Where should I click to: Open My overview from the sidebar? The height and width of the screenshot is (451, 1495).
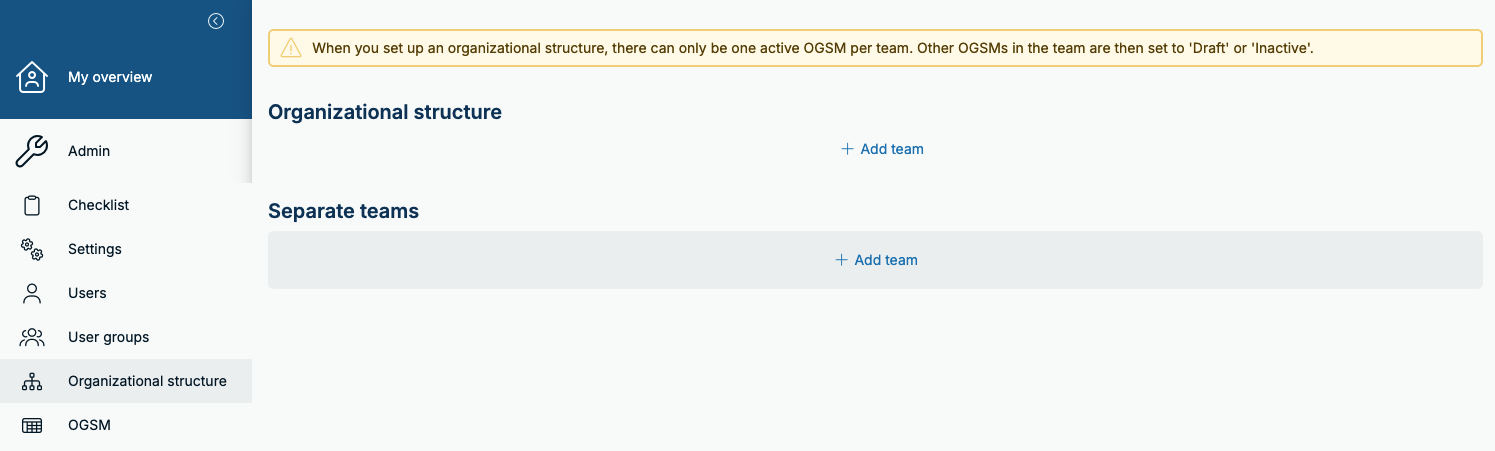[x=110, y=77]
